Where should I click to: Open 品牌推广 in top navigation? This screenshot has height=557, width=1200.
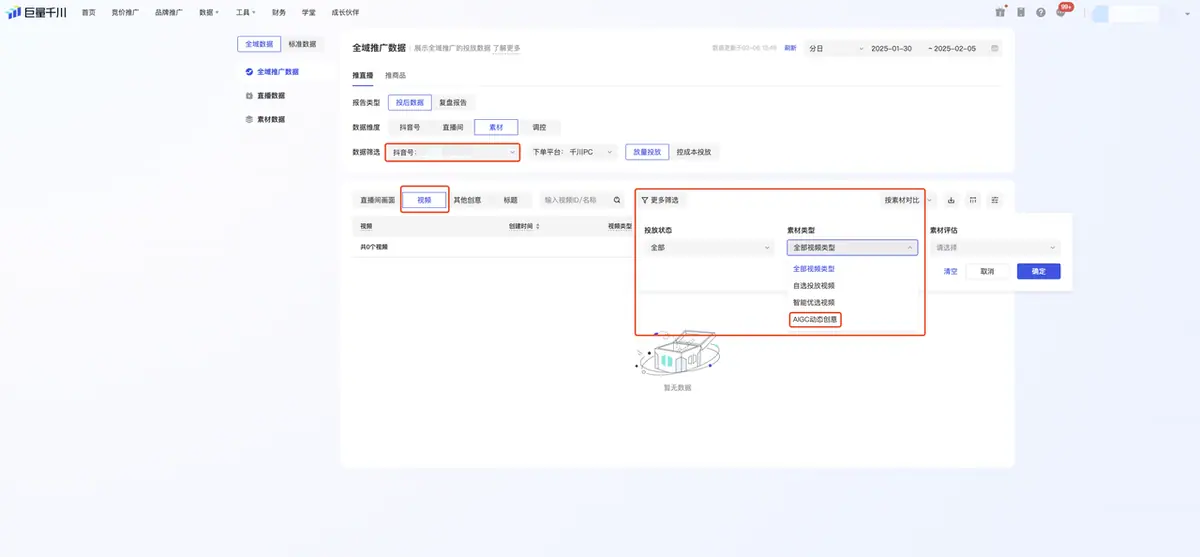[x=169, y=12]
